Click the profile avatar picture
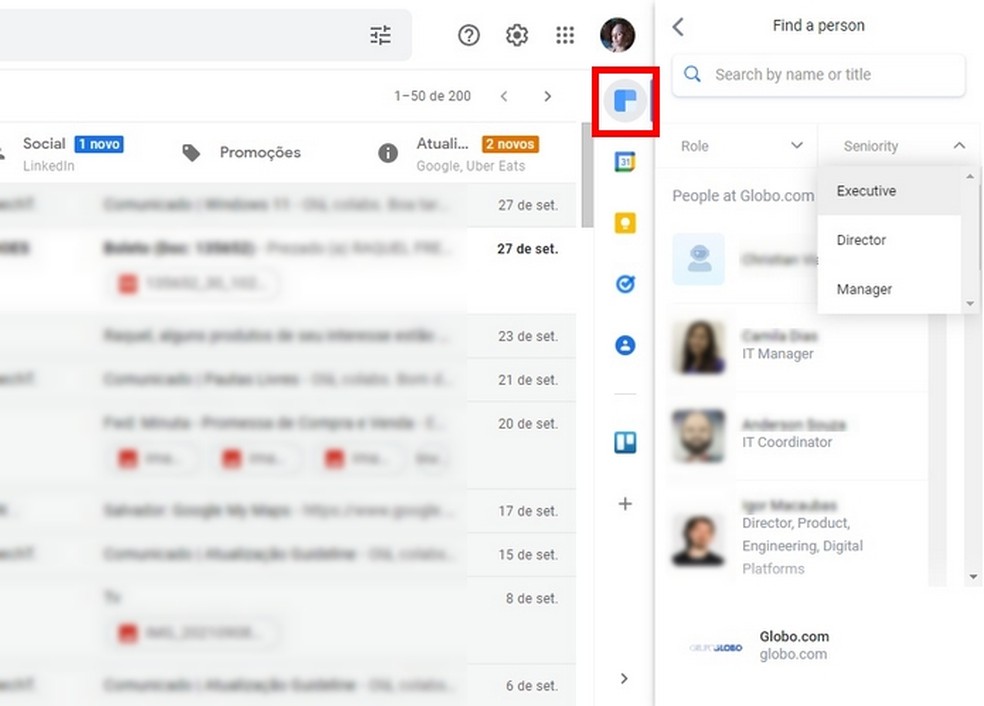Image resolution: width=984 pixels, height=706 pixels. point(617,35)
